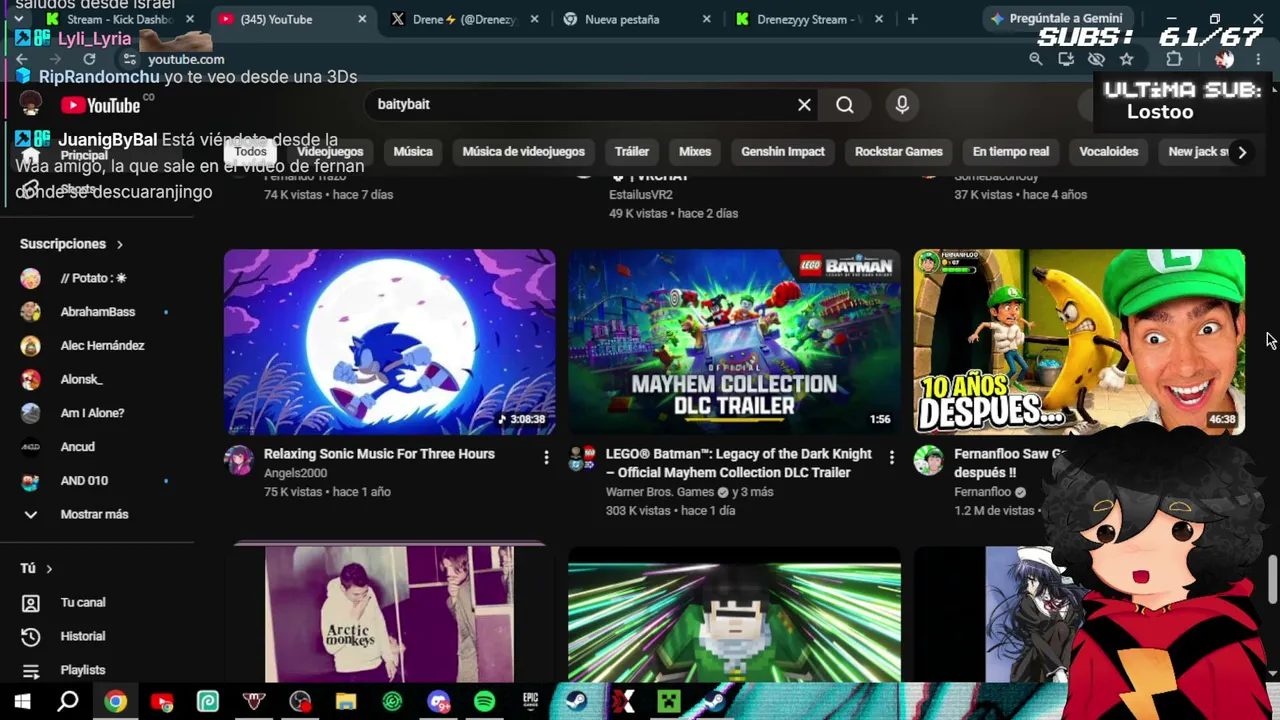Expand the Tú section chevron
Screen dimensions: 1280x720
[48, 568]
